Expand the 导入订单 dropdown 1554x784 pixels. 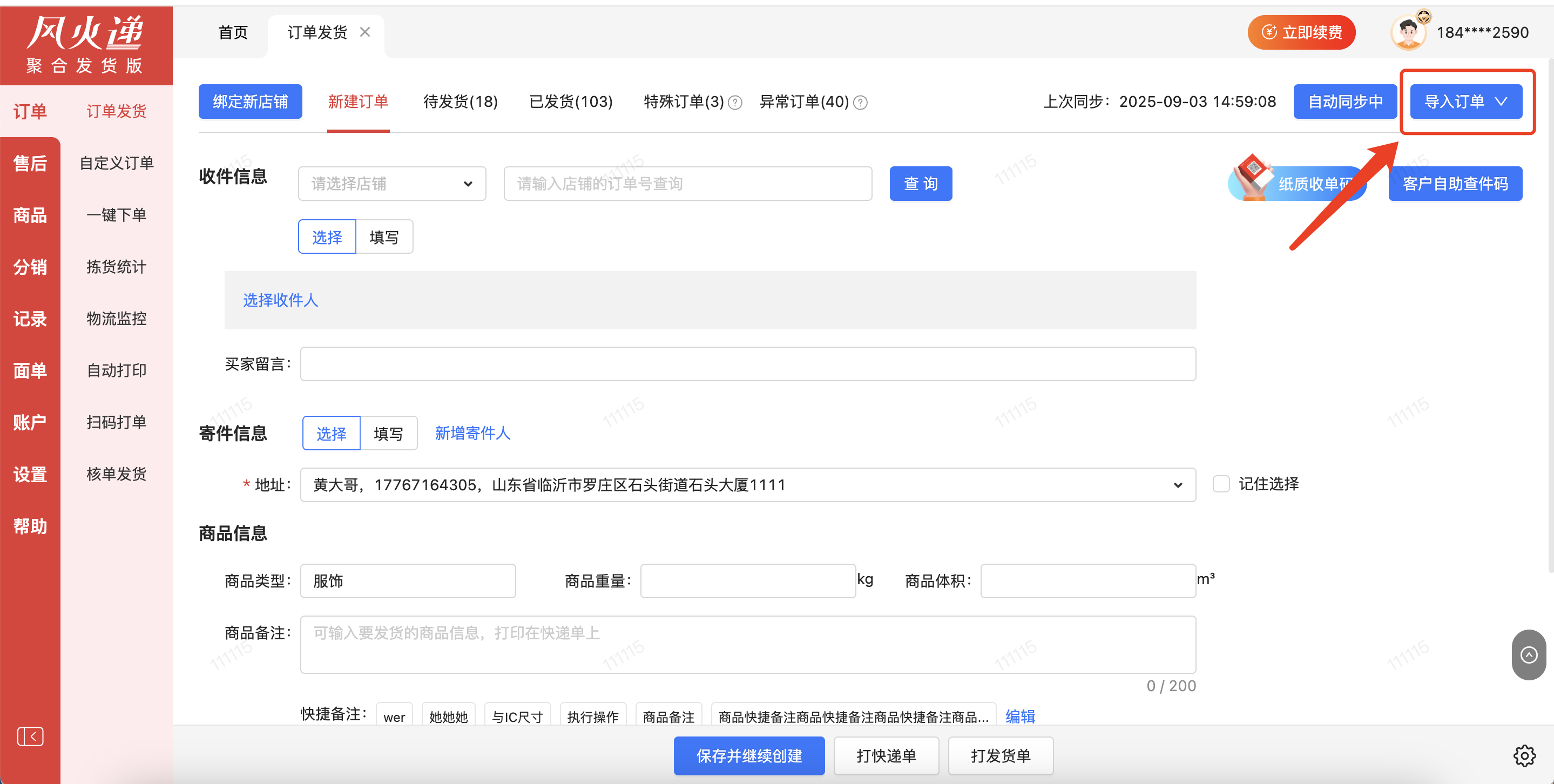(1466, 102)
